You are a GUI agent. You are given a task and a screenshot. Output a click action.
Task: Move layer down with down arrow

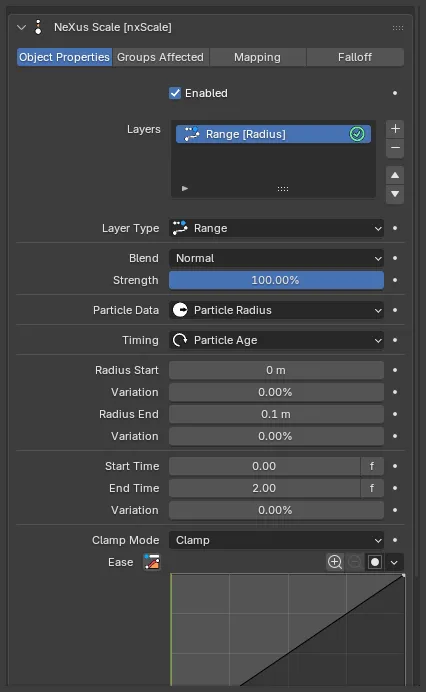pyautogui.click(x=395, y=194)
